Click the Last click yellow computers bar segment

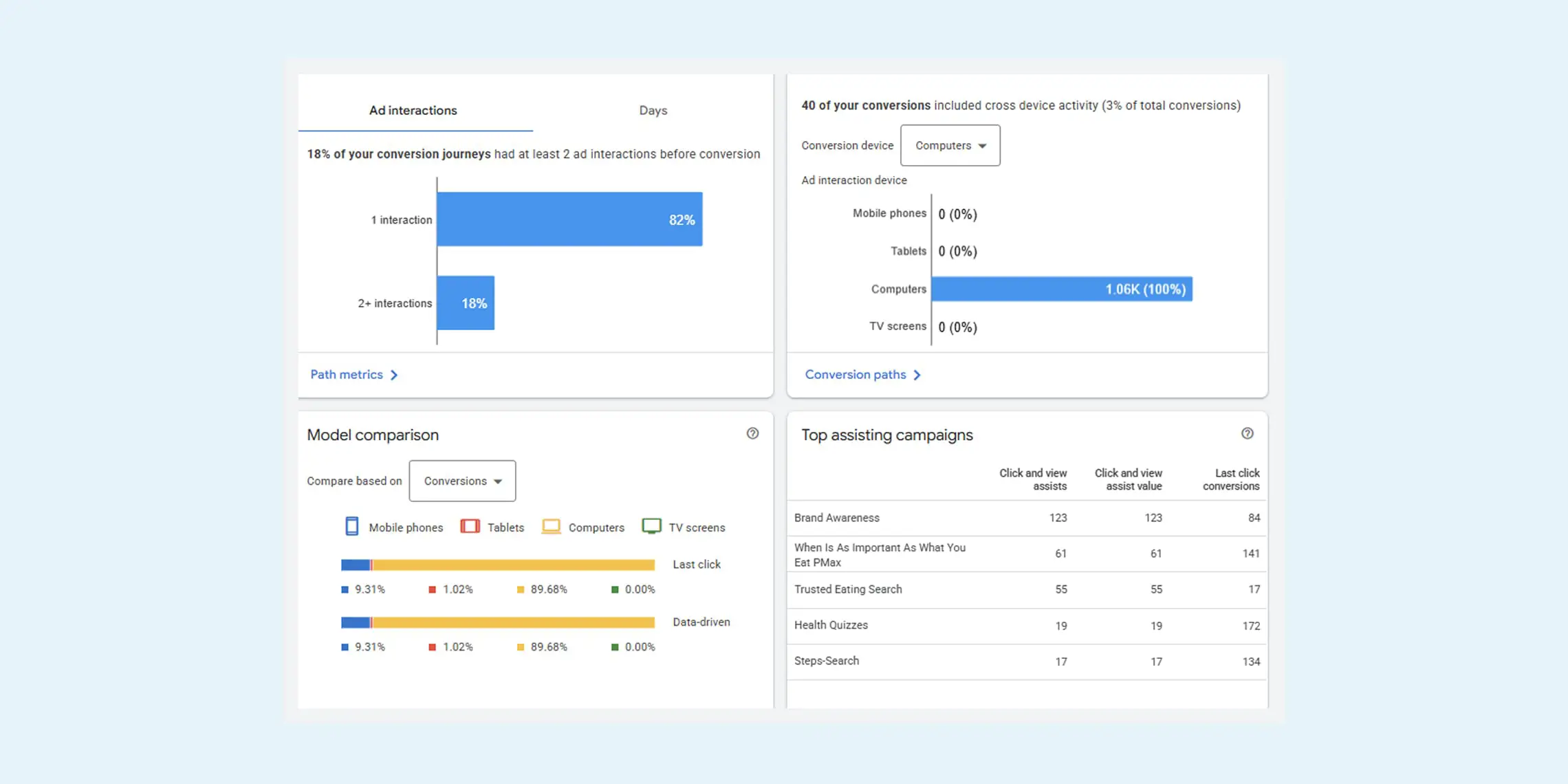pos(513,565)
